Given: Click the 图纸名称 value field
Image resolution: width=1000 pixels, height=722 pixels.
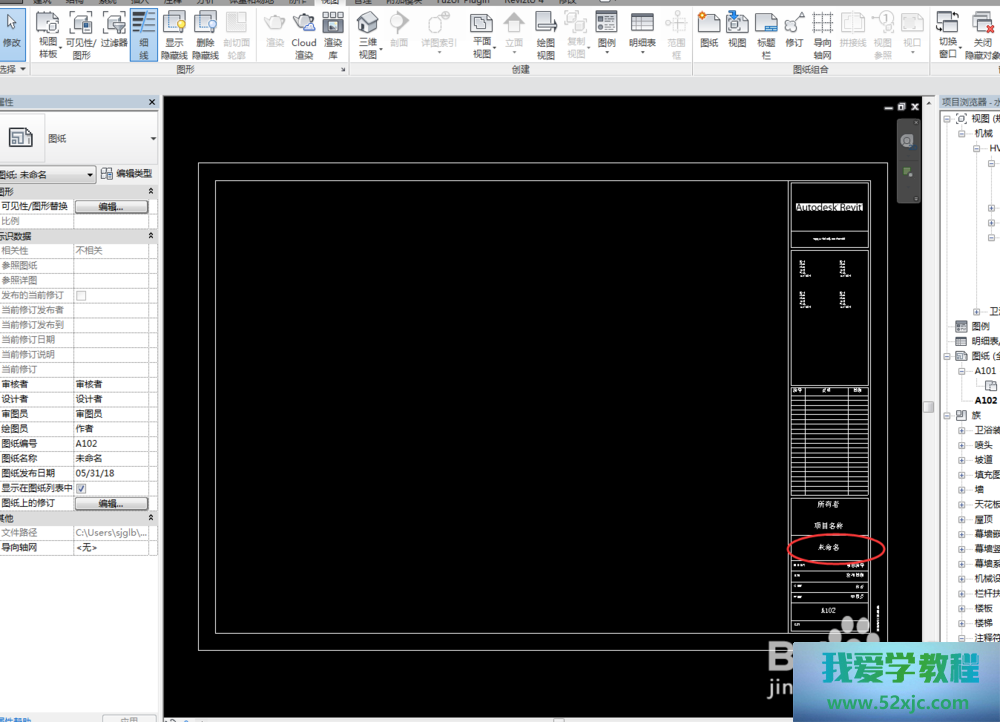Looking at the screenshot, I should point(110,458).
